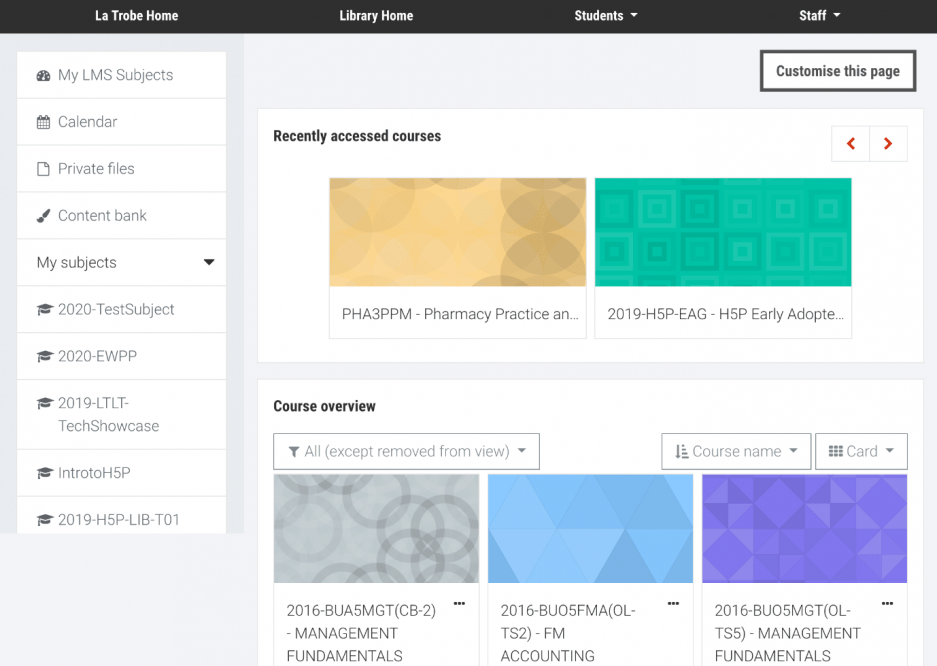Click the calendar icon in the sidebar
Image resolution: width=937 pixels, height=666 pixels.
44,122
